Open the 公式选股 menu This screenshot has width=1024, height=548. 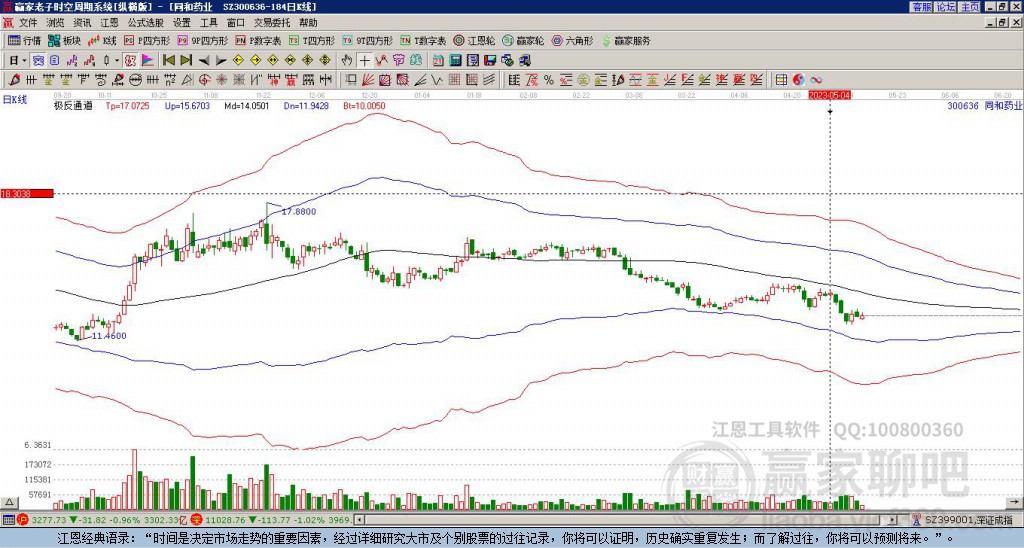(146, 23)
